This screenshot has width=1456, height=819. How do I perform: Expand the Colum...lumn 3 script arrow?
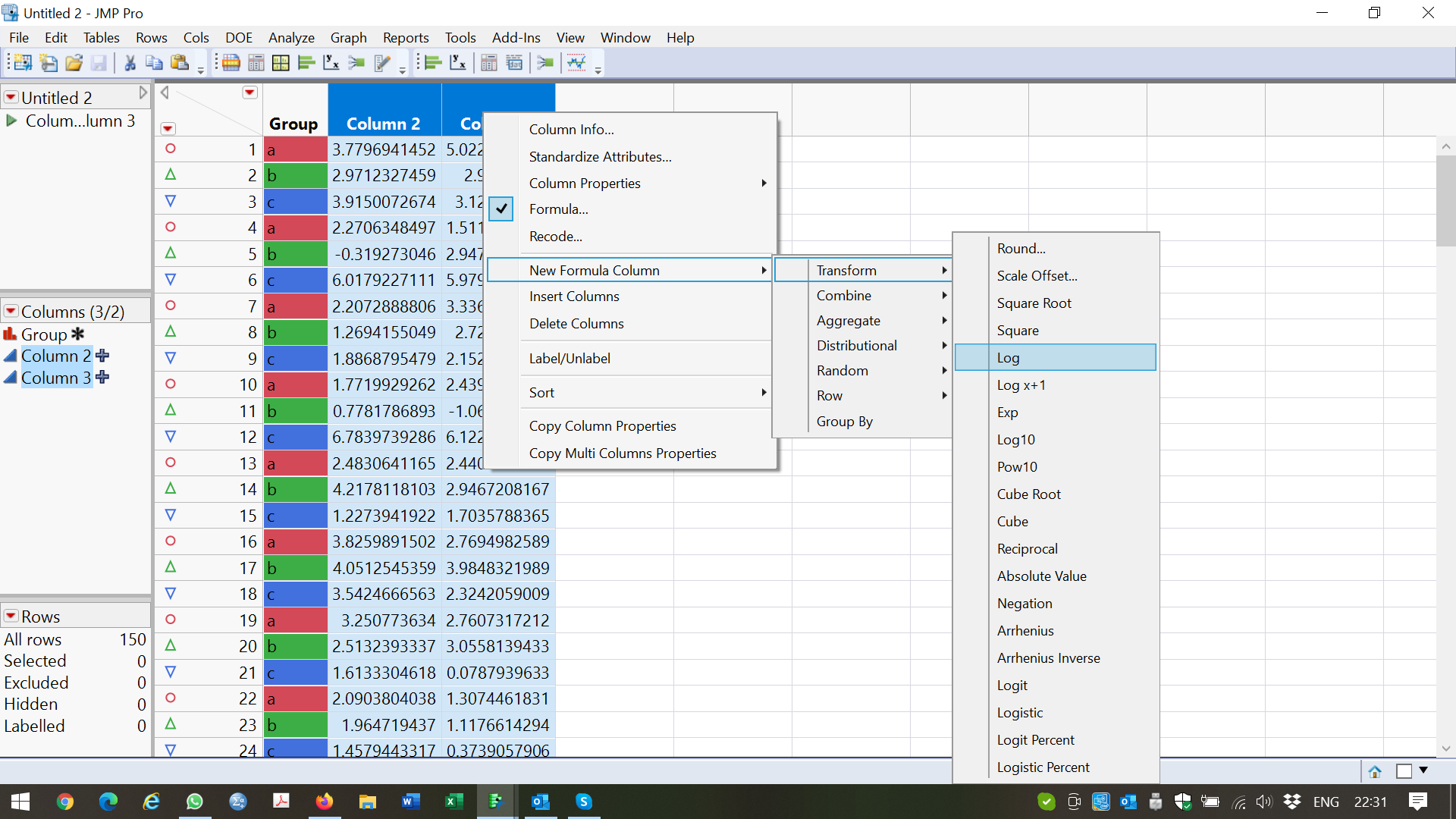tap(11, 121)
